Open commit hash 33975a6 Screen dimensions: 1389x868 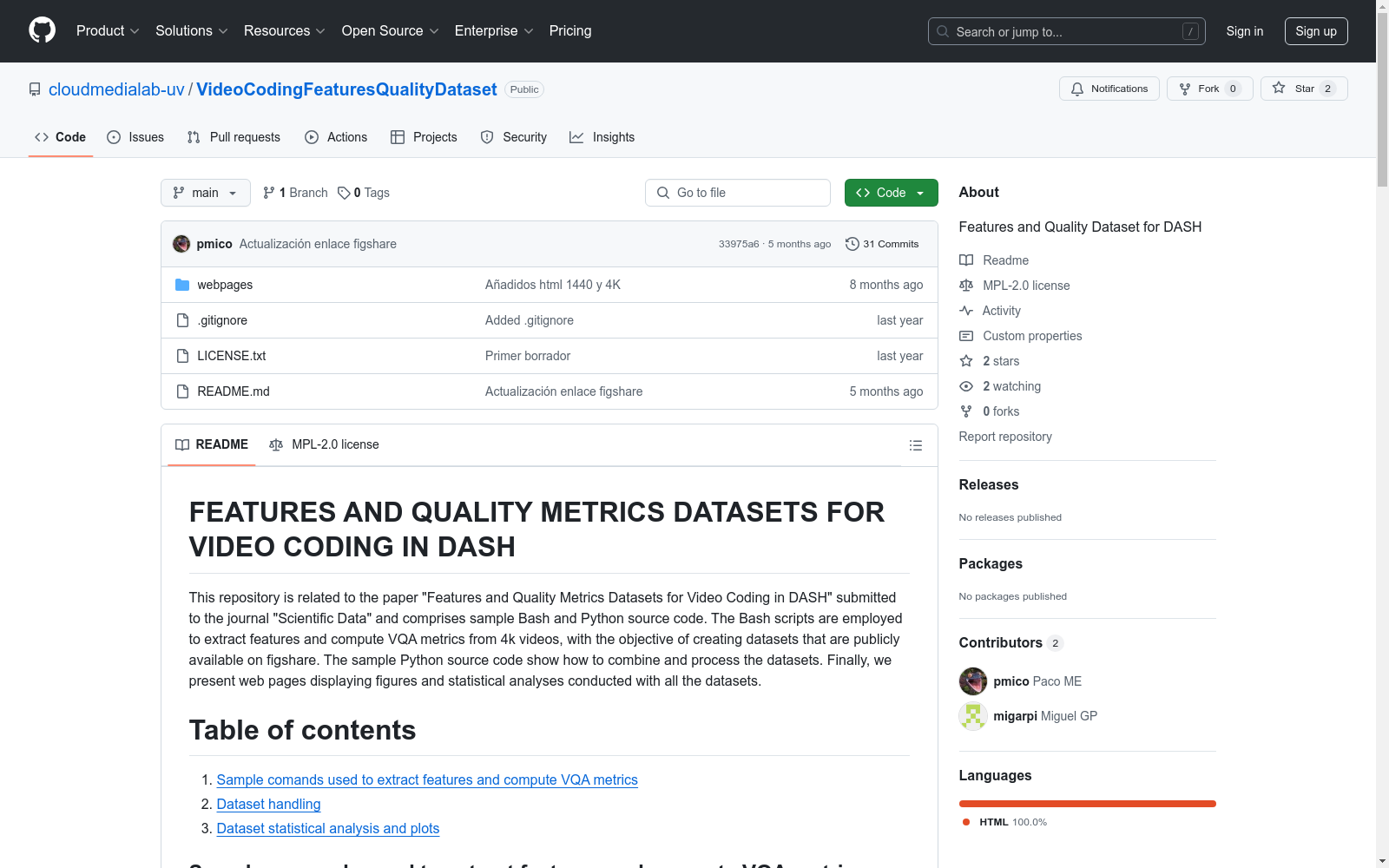tap(739, 244)
